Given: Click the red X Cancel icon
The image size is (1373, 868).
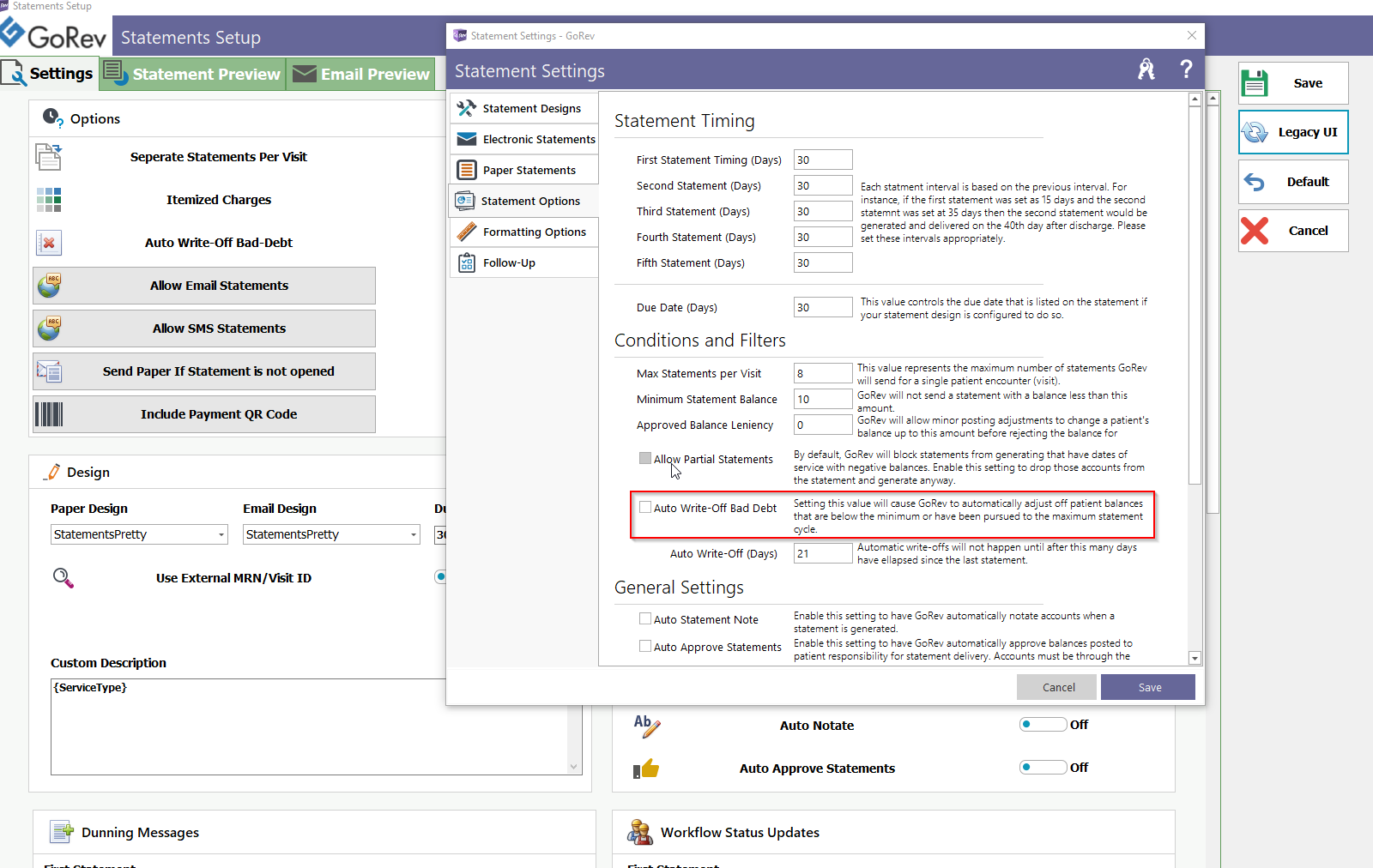Looking at the screenshot, I should [1255, 231].
